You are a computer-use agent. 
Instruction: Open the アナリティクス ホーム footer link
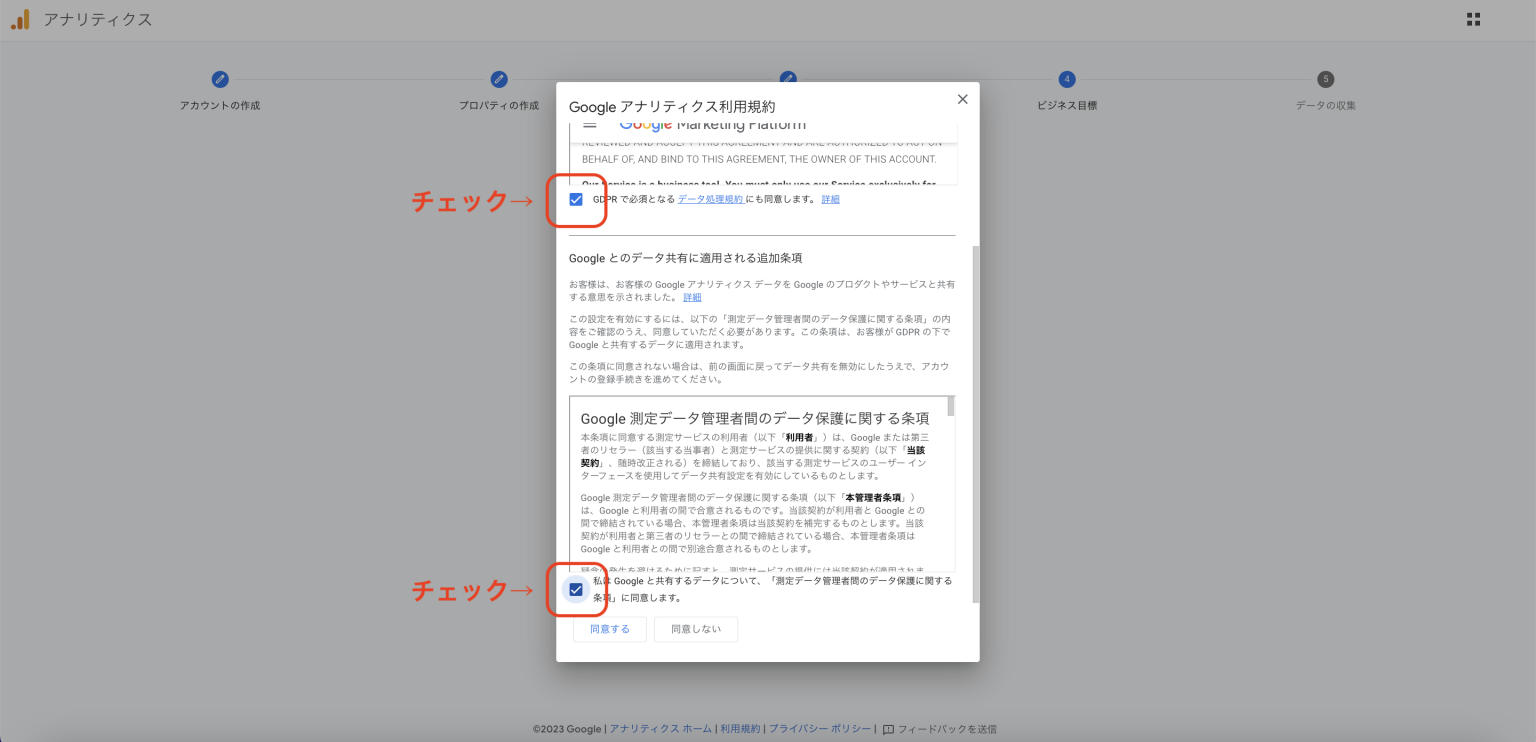[x=659, y=729]
